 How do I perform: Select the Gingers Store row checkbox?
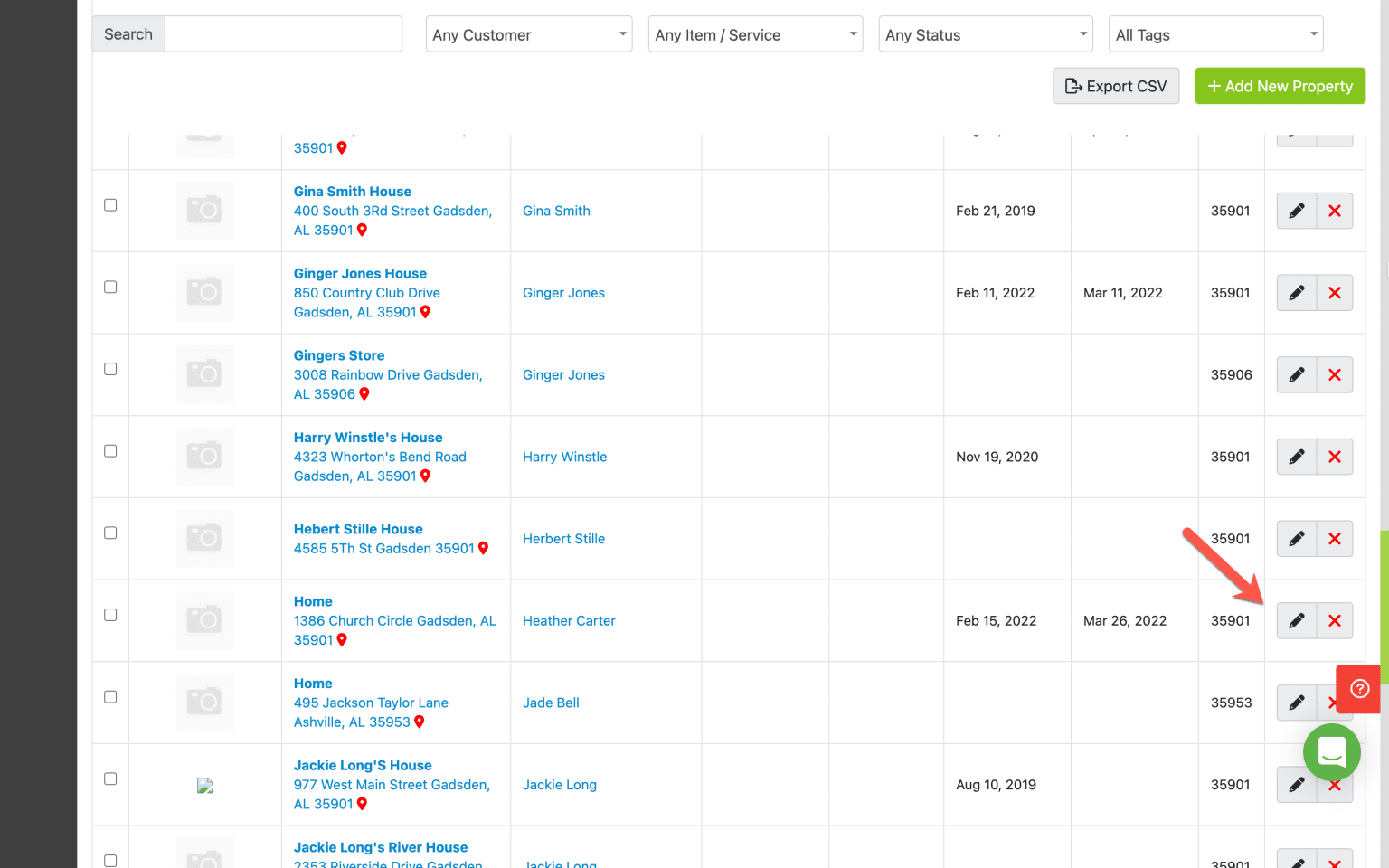110,369
